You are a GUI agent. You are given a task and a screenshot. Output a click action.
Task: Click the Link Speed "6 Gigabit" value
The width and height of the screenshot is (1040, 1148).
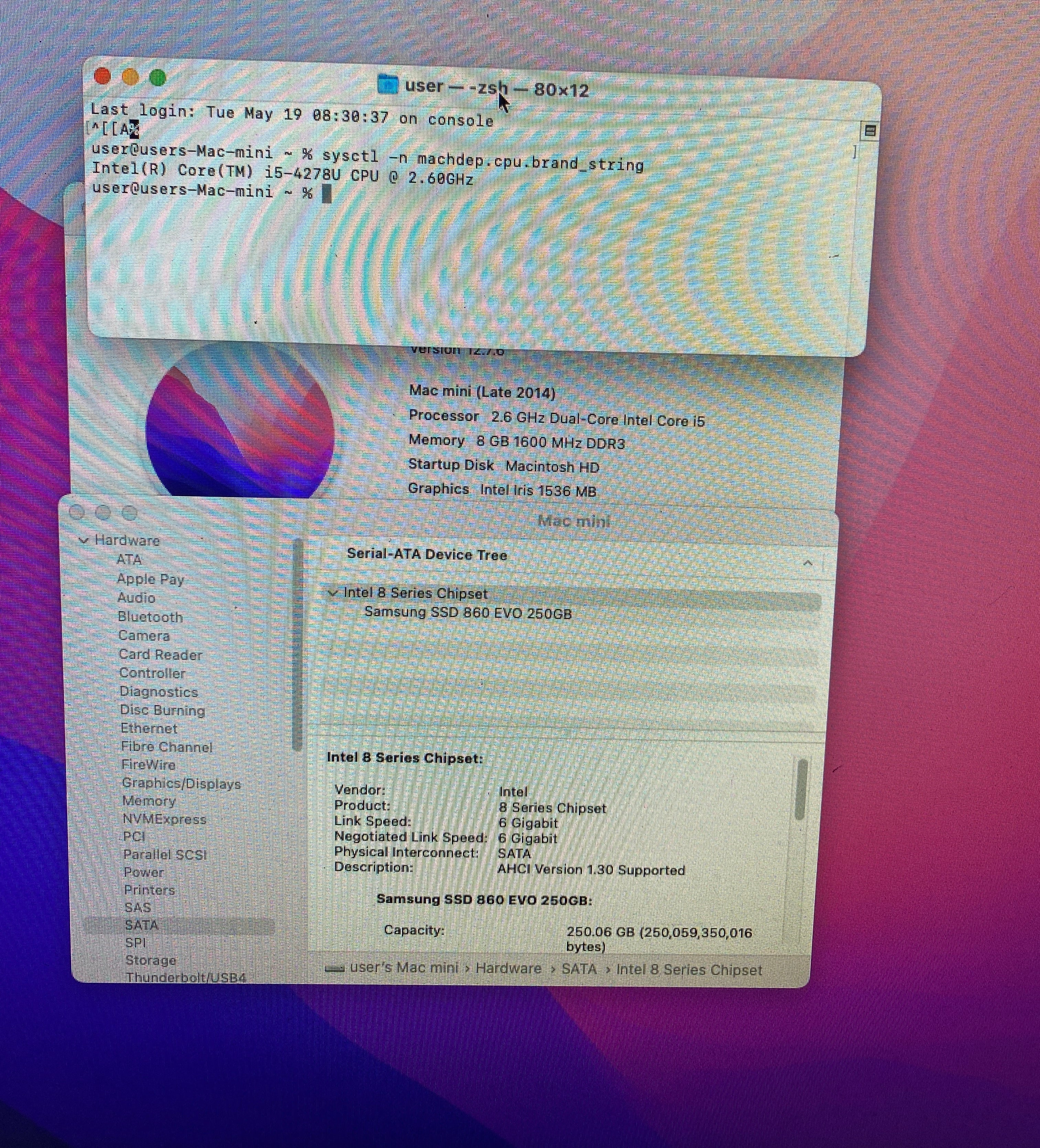pos(528,823)
